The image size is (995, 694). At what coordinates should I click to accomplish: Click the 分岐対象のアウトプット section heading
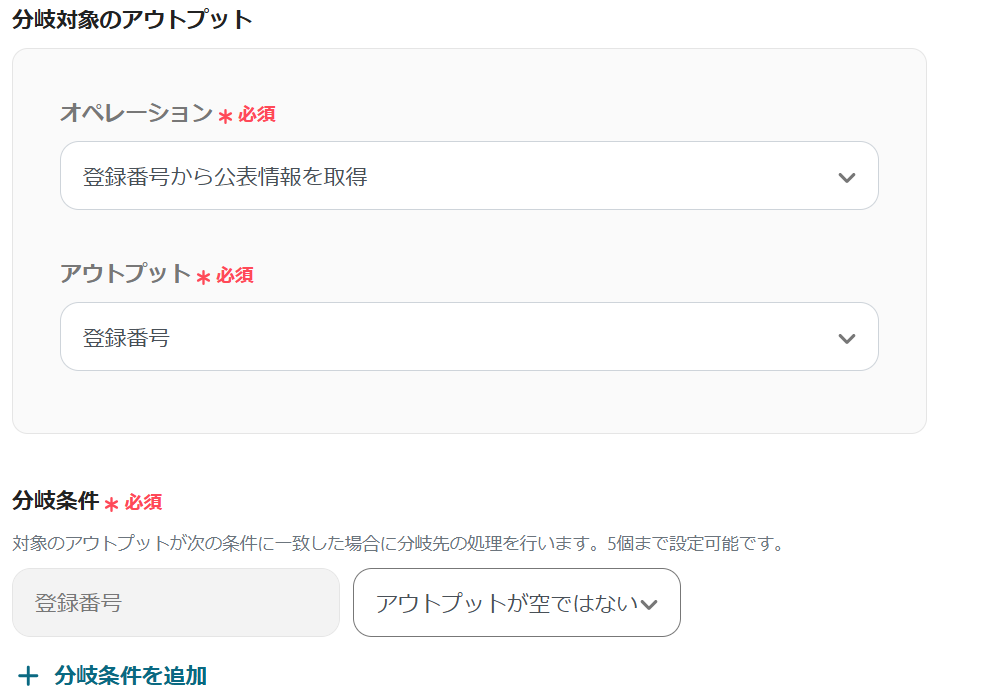(x=132, y=19)
